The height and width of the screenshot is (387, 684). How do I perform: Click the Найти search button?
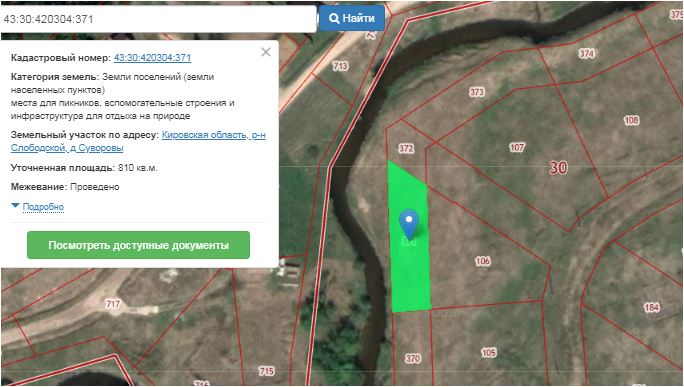pyautogui.click(x=352, y=18)
